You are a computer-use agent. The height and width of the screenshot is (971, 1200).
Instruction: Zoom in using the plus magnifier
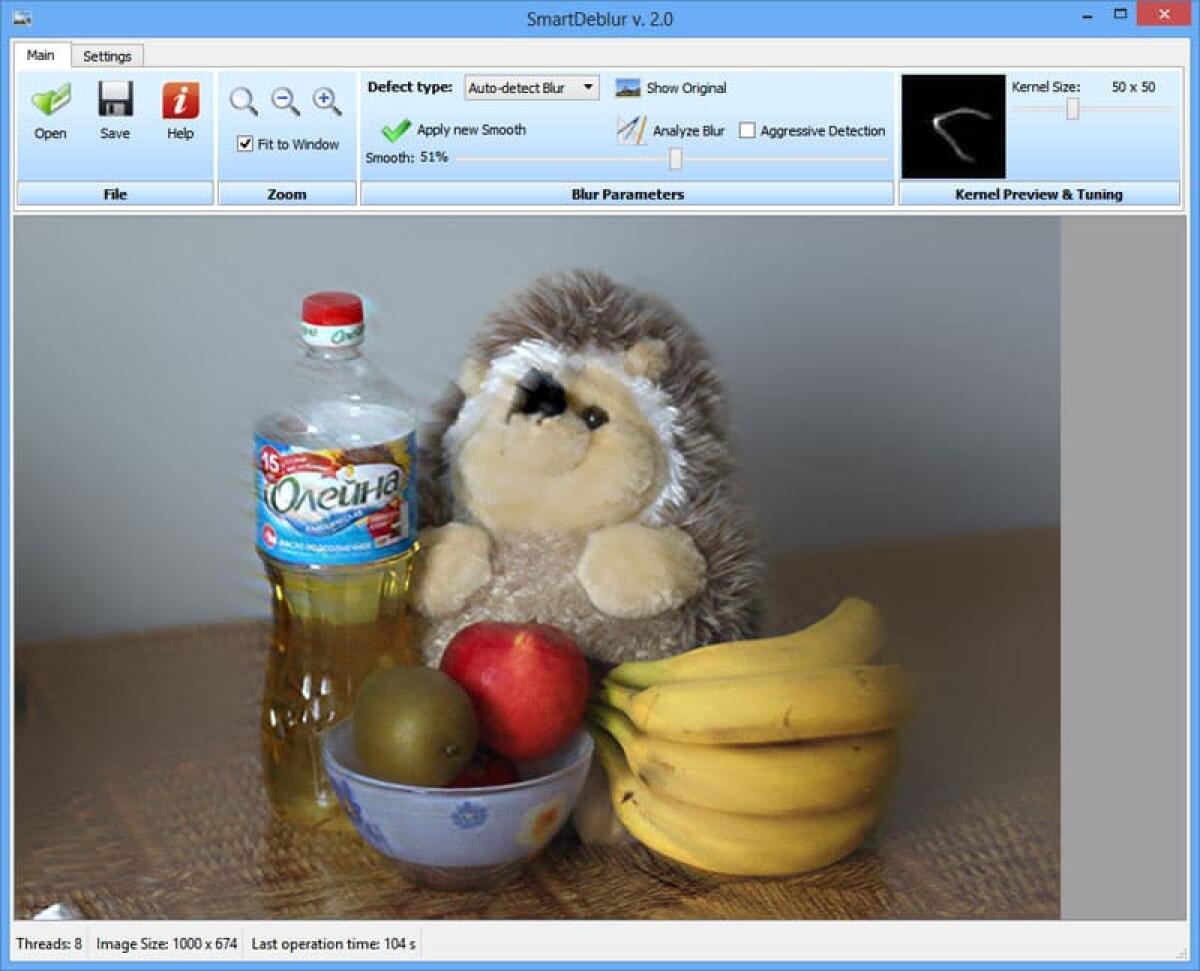[x=327, y=101]
